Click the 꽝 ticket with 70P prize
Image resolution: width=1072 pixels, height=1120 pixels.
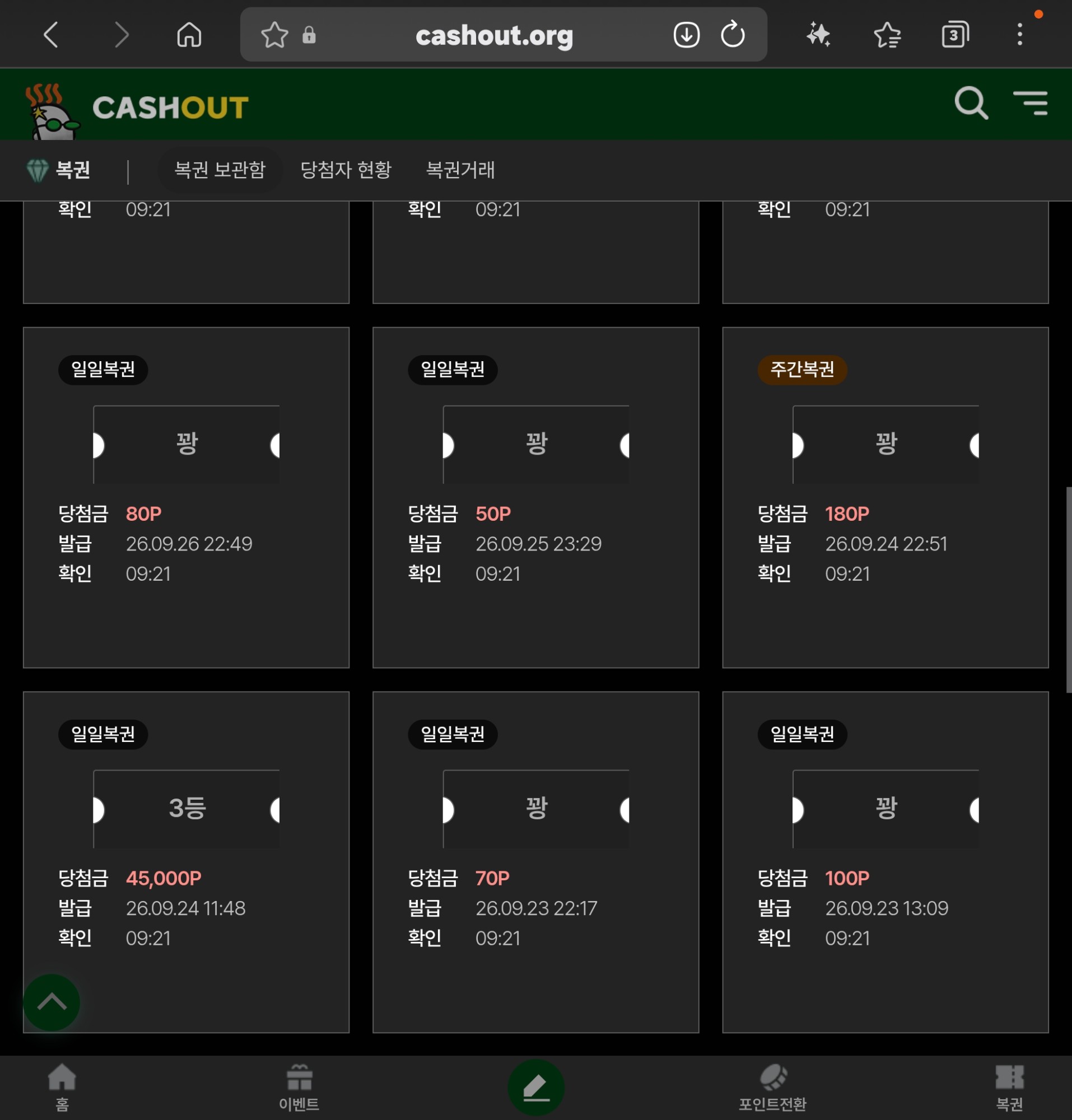[536, 809]
